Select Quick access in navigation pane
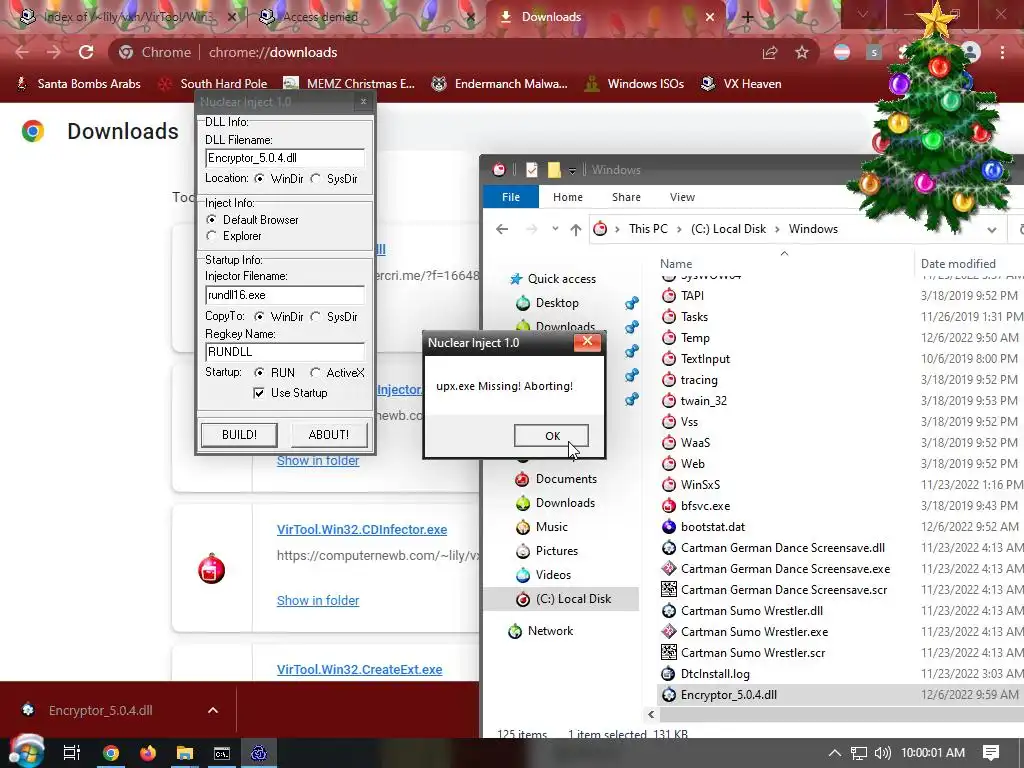The image size is (1024, 768). (x=562, y=279)
